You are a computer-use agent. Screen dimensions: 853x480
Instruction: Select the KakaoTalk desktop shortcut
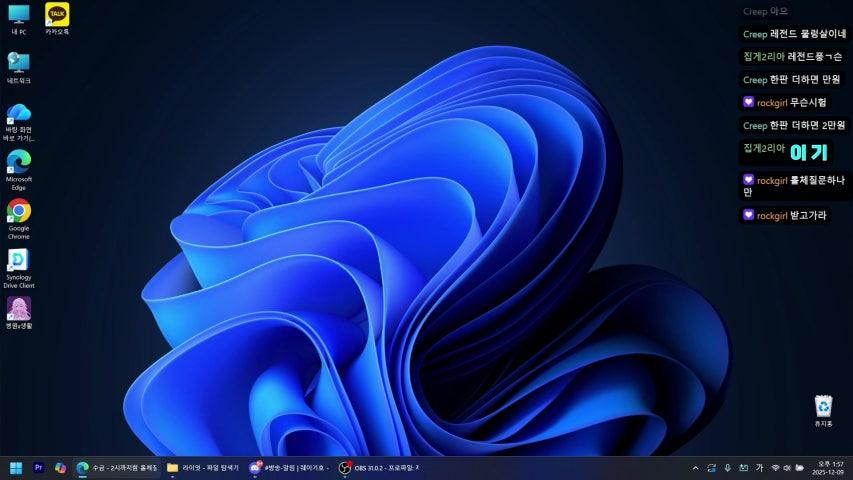57,20
